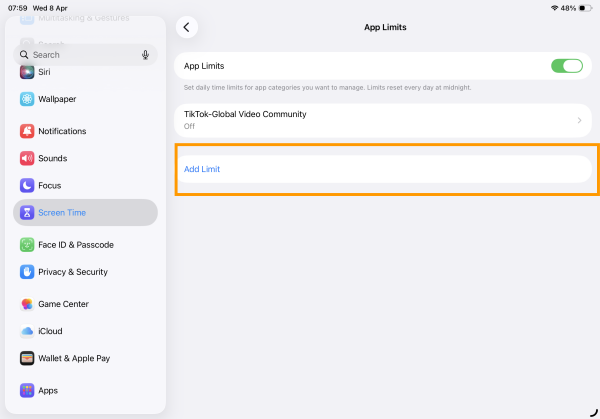Open Privacy & Security settings
600x419 pixels.
tap(85, 272)
